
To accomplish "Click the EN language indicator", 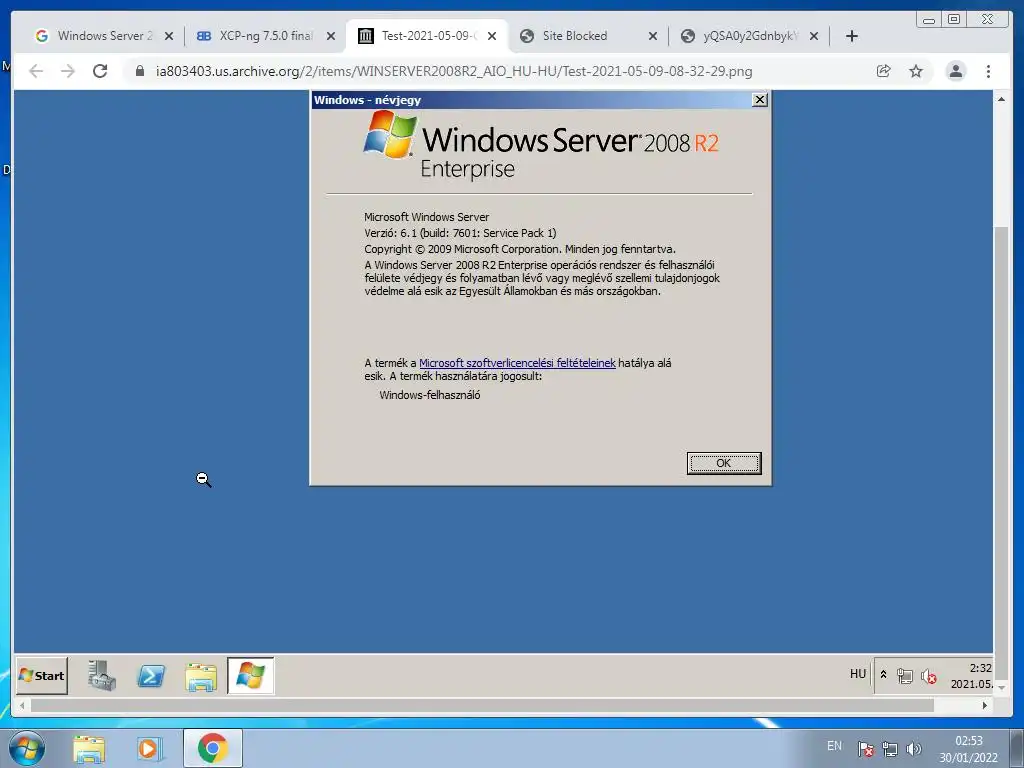I will (834, 746).
